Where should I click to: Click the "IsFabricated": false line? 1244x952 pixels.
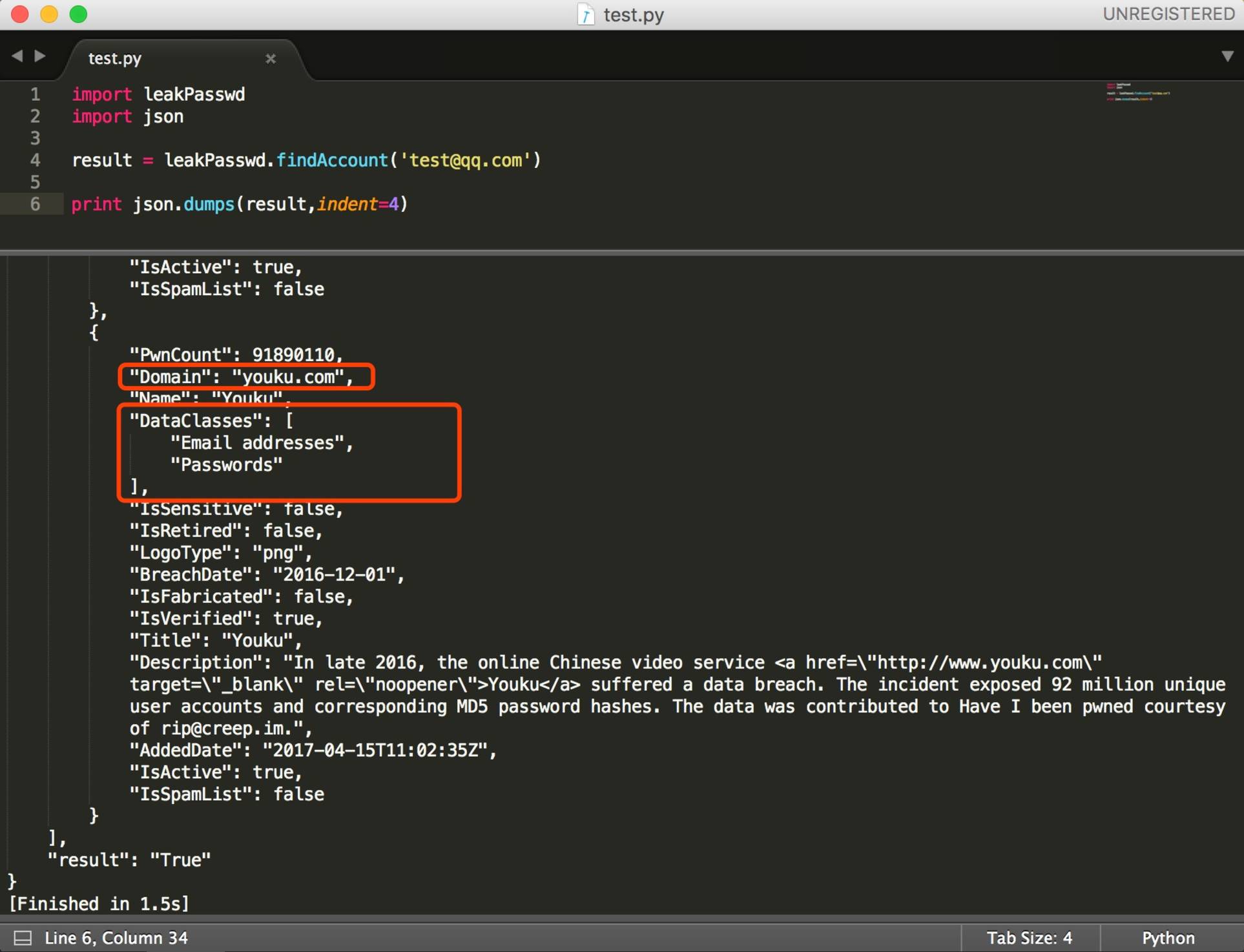pyautogui.click(x=242, y=596)
